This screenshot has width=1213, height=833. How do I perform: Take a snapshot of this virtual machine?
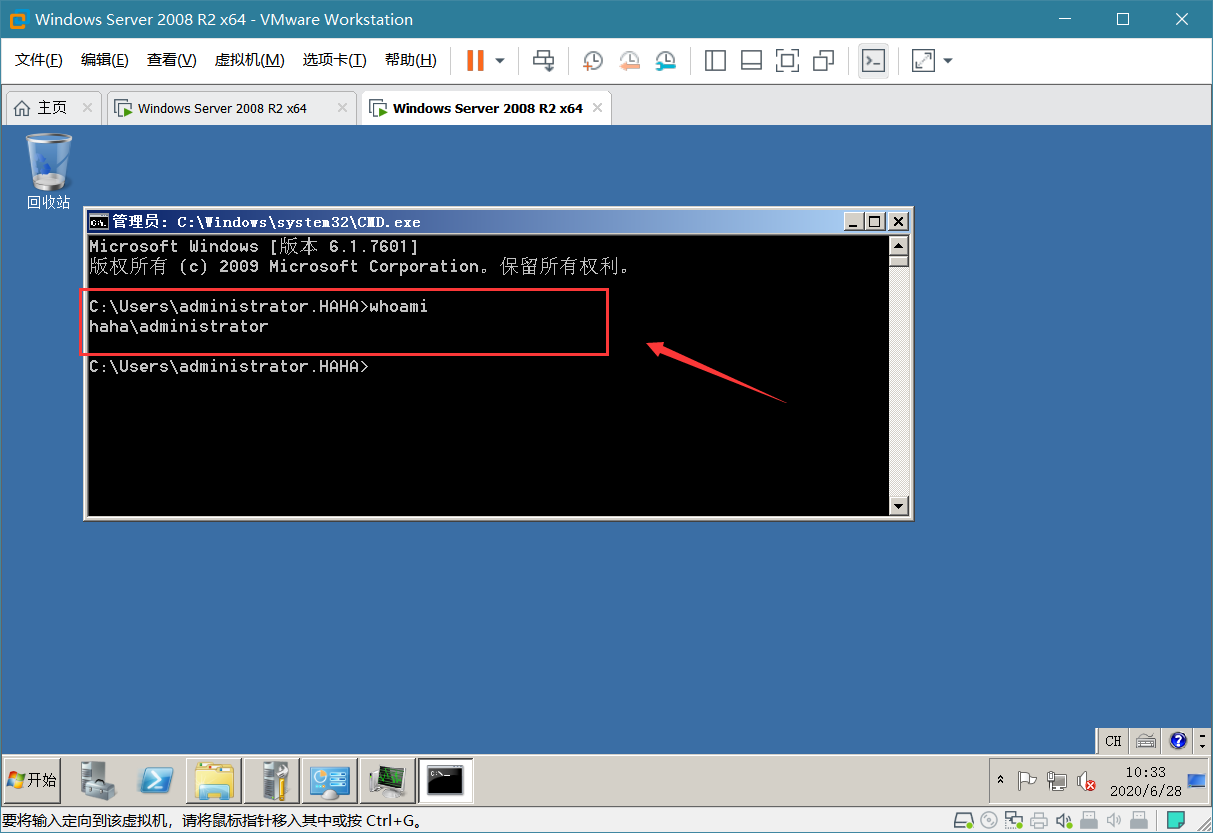point(593,61)
